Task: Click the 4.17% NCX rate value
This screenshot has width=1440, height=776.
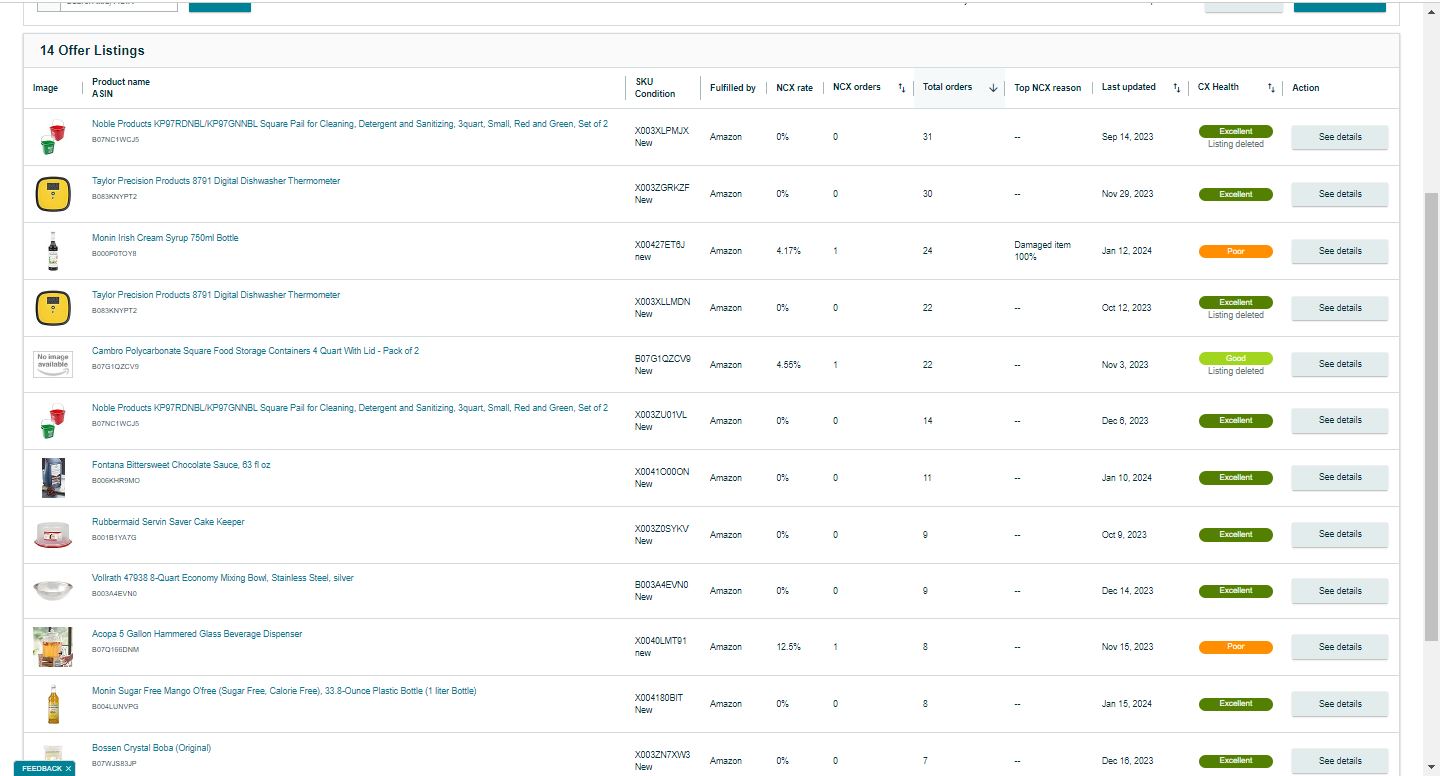Action: coord(788,251)
